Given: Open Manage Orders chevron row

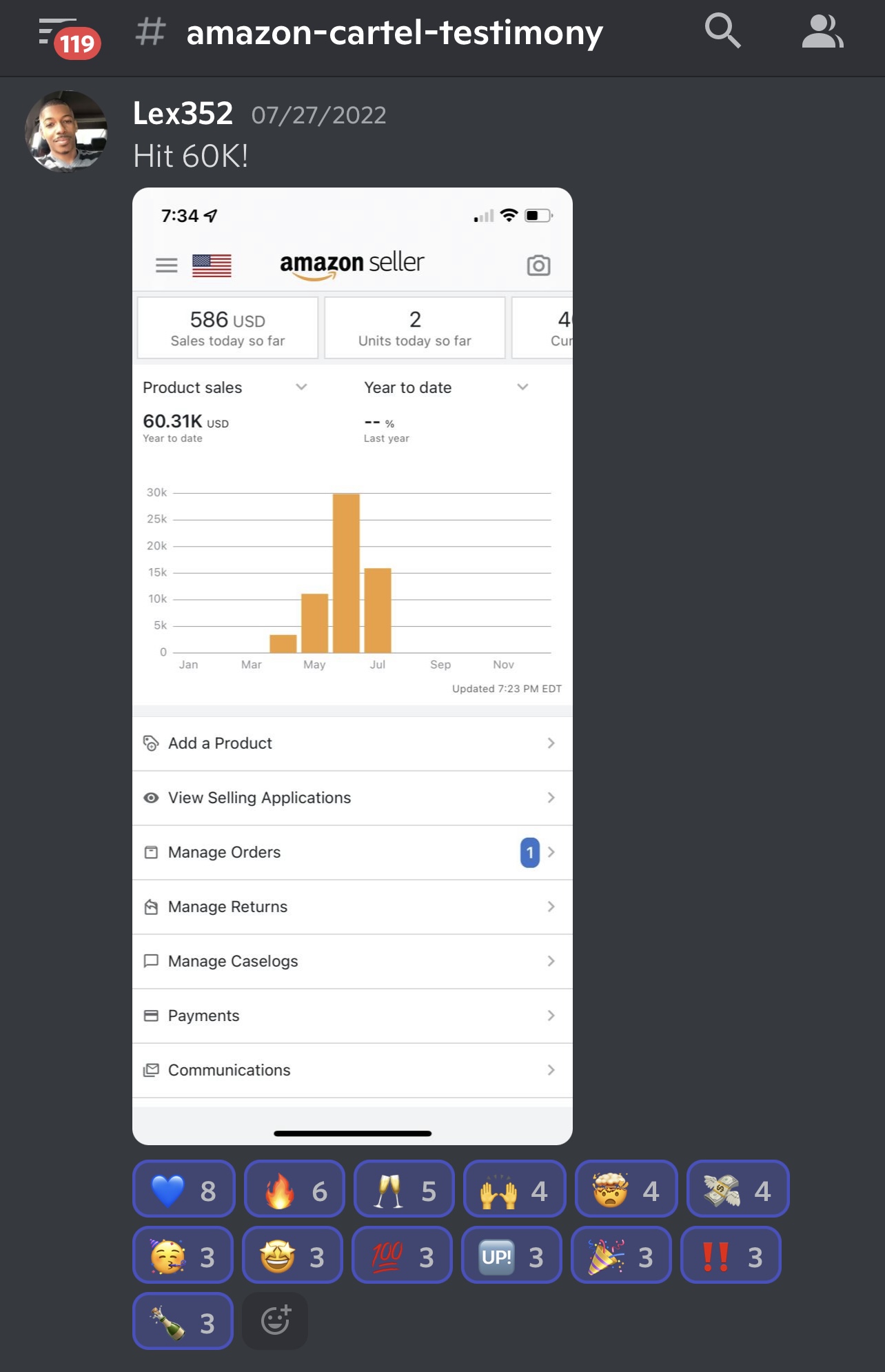Looking at the screenshot, I should [352, 852].
